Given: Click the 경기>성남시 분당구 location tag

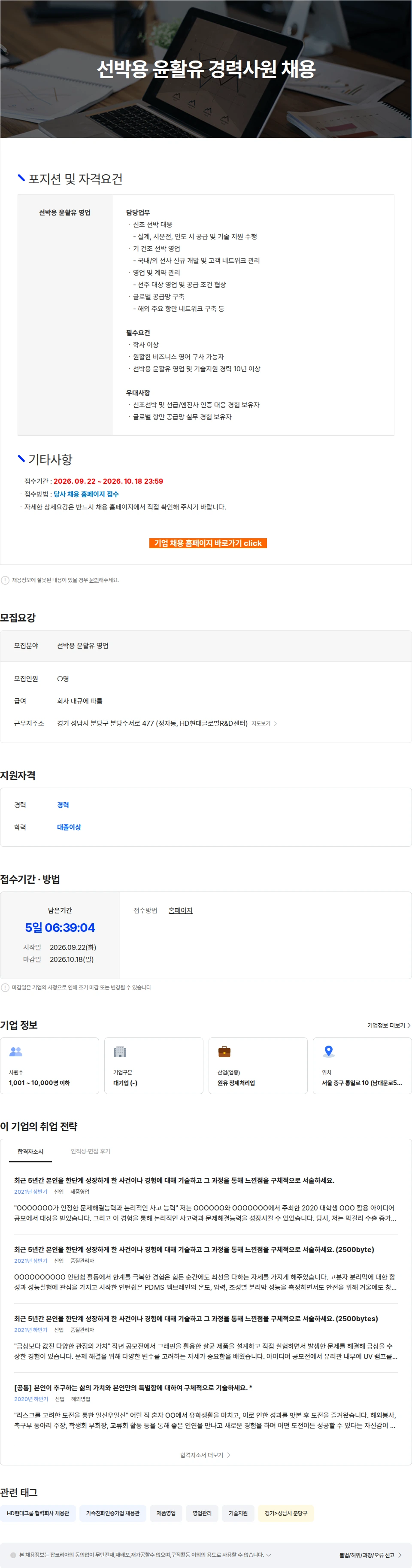Looking at the screenshot, I should [x=286, y=1513].
